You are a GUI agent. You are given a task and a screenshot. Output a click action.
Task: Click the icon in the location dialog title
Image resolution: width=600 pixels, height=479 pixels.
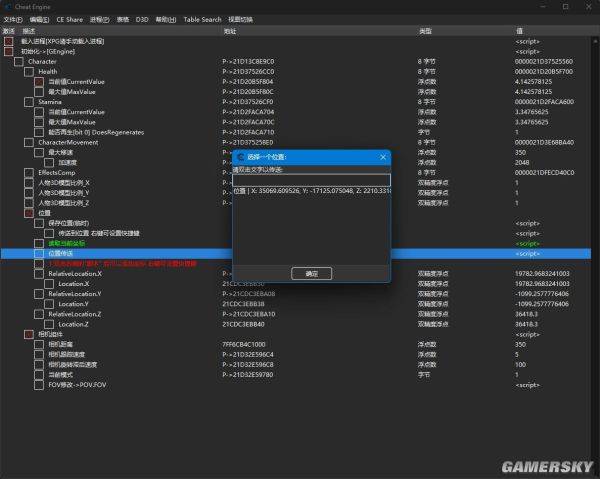241,157
